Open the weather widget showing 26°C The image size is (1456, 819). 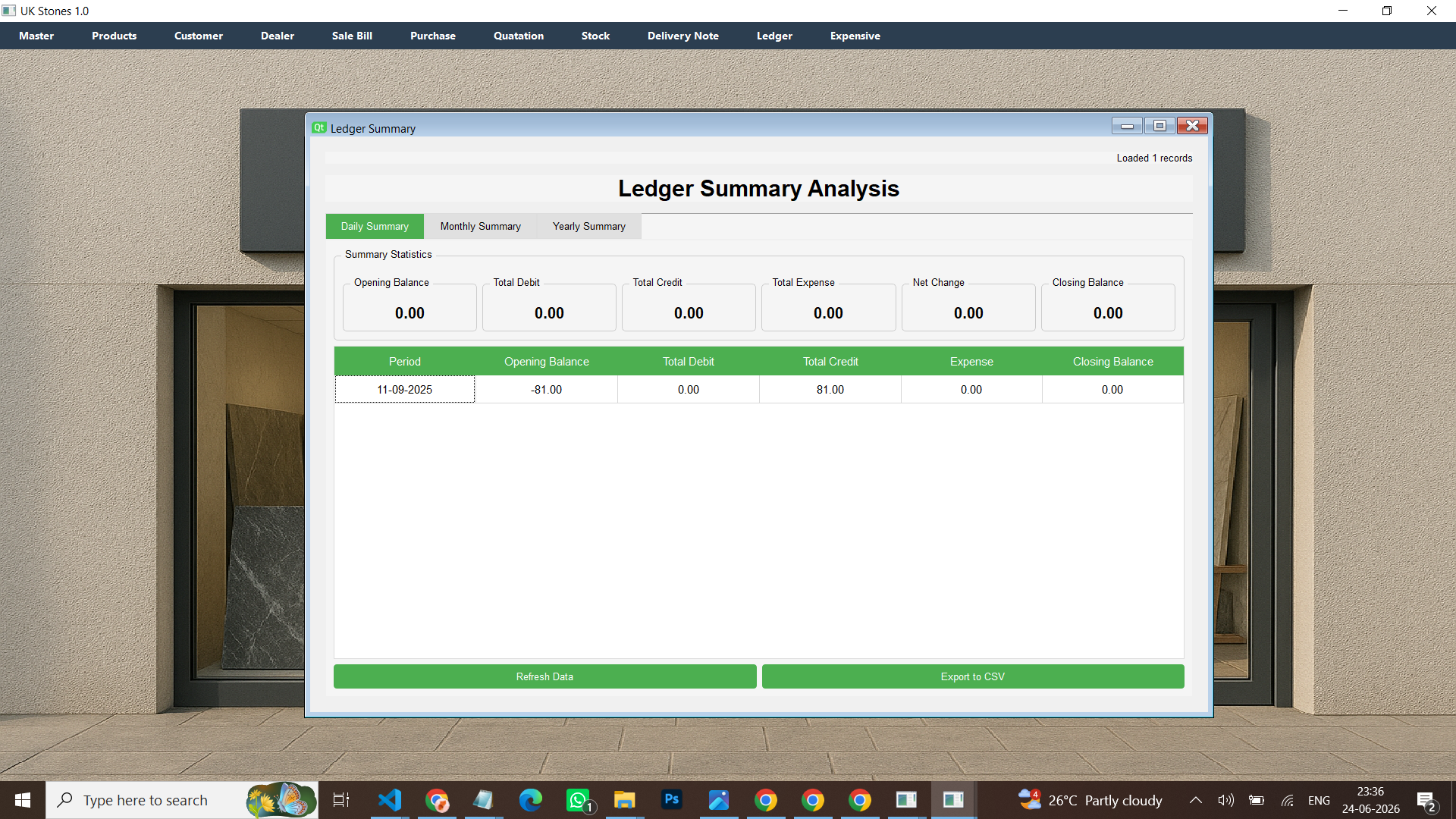point(1090,800)
